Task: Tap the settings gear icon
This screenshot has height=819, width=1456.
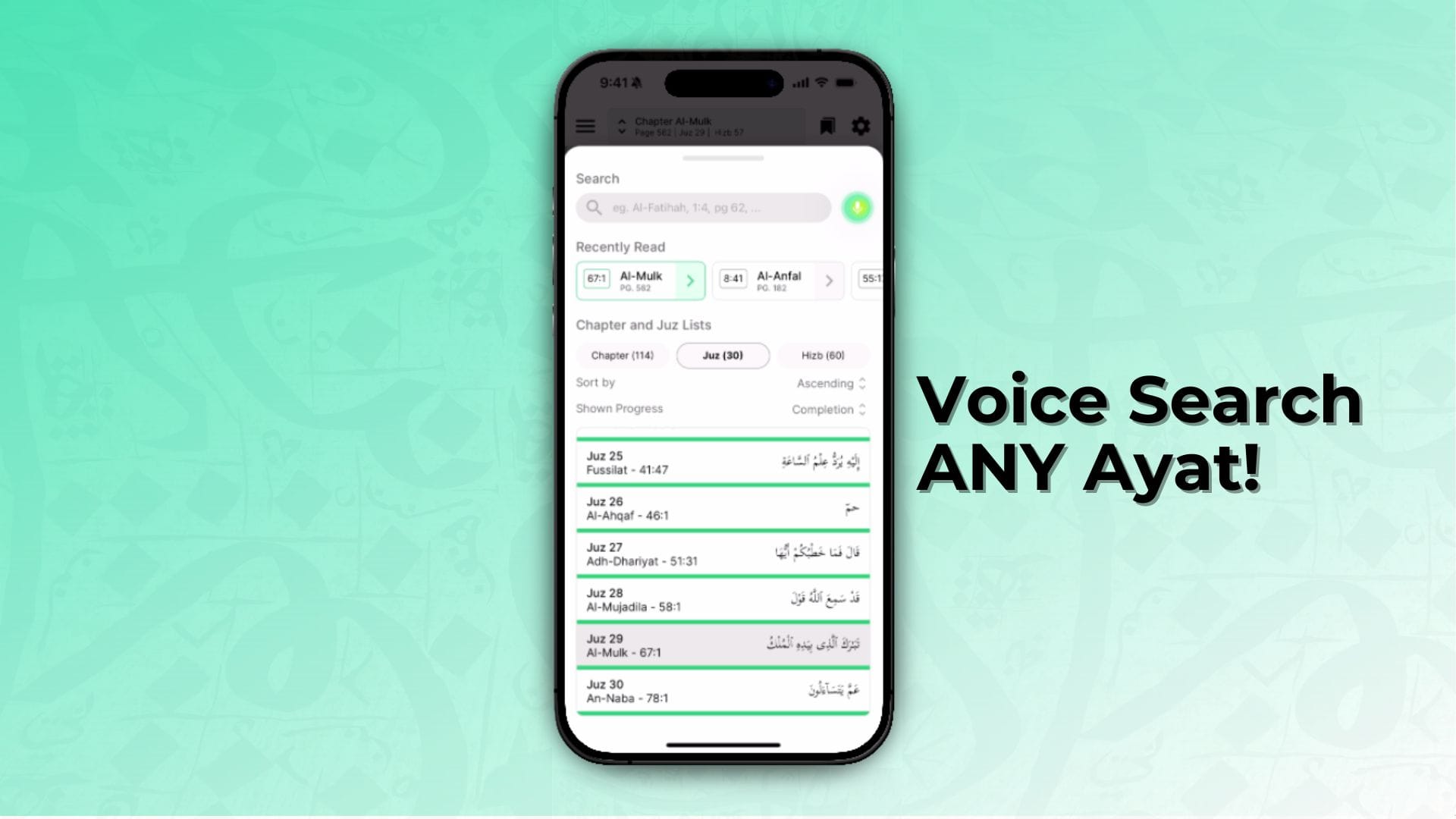Action: [x=859, y=126]
